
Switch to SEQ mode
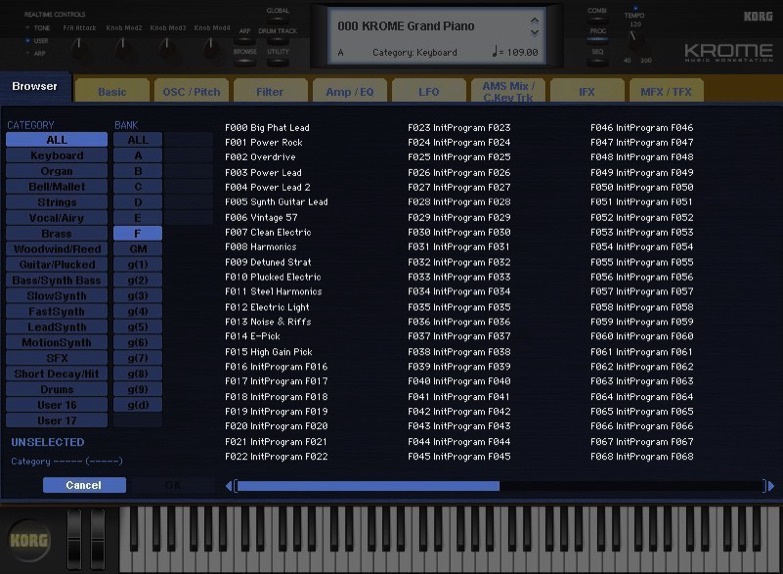coord(597,61)
